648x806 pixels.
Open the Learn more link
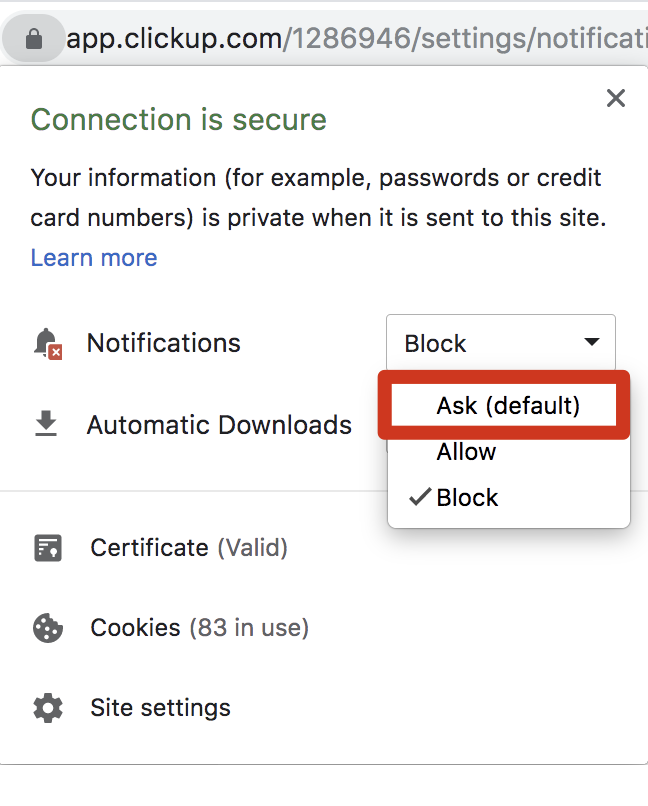94,258
